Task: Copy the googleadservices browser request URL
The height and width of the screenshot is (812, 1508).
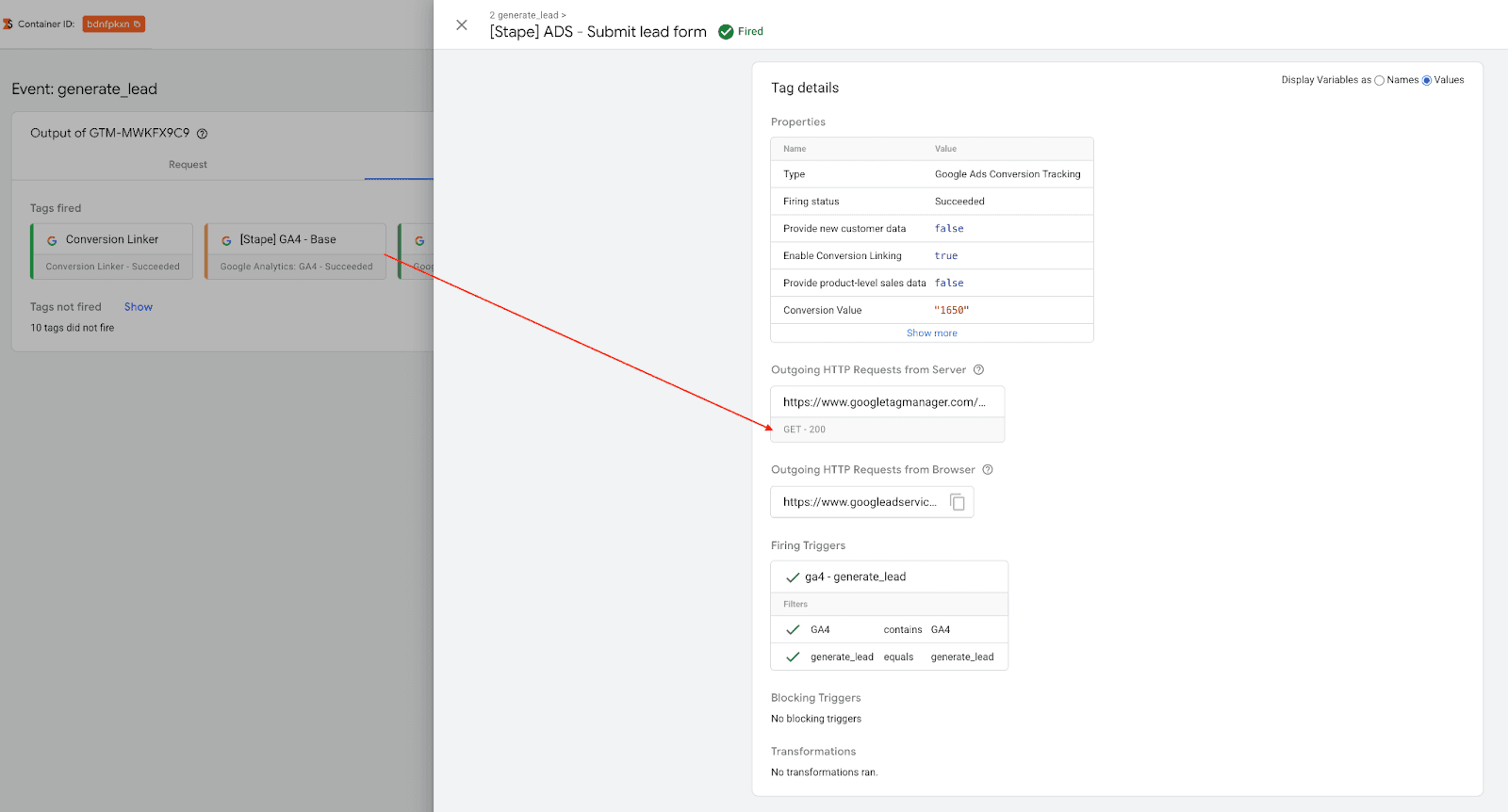Action: pyautogui.click(x=958, y=502)
